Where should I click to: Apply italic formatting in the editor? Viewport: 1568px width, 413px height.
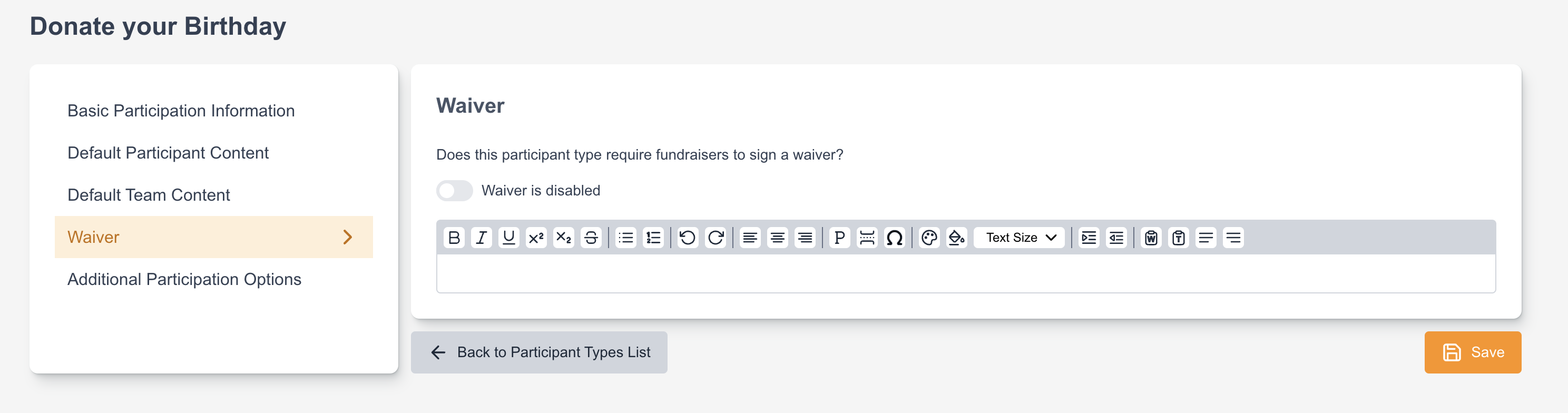pos(481,238)
